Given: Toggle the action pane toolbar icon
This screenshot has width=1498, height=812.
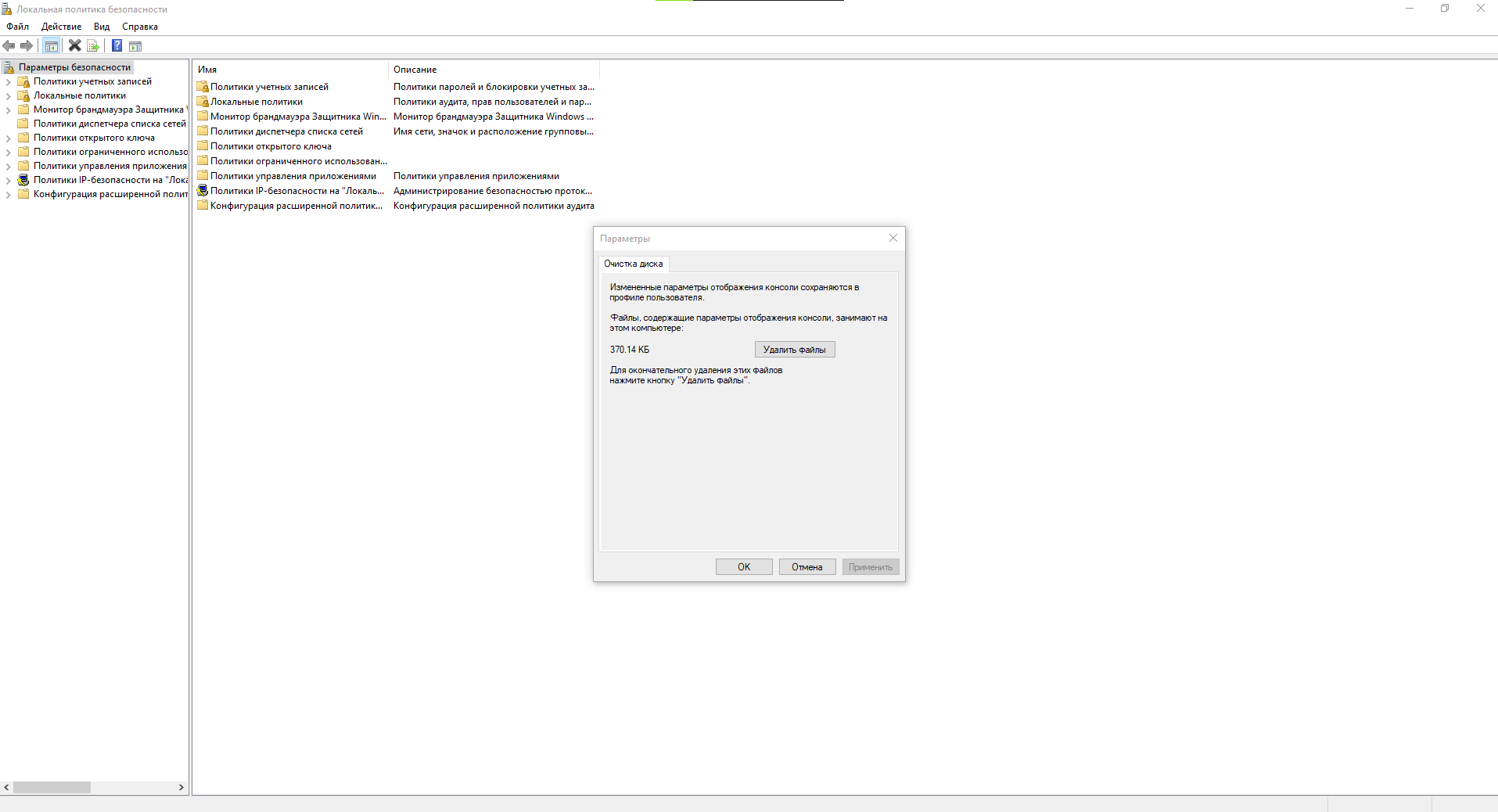Looking at the screenshot, I should (x=136, y=46).
